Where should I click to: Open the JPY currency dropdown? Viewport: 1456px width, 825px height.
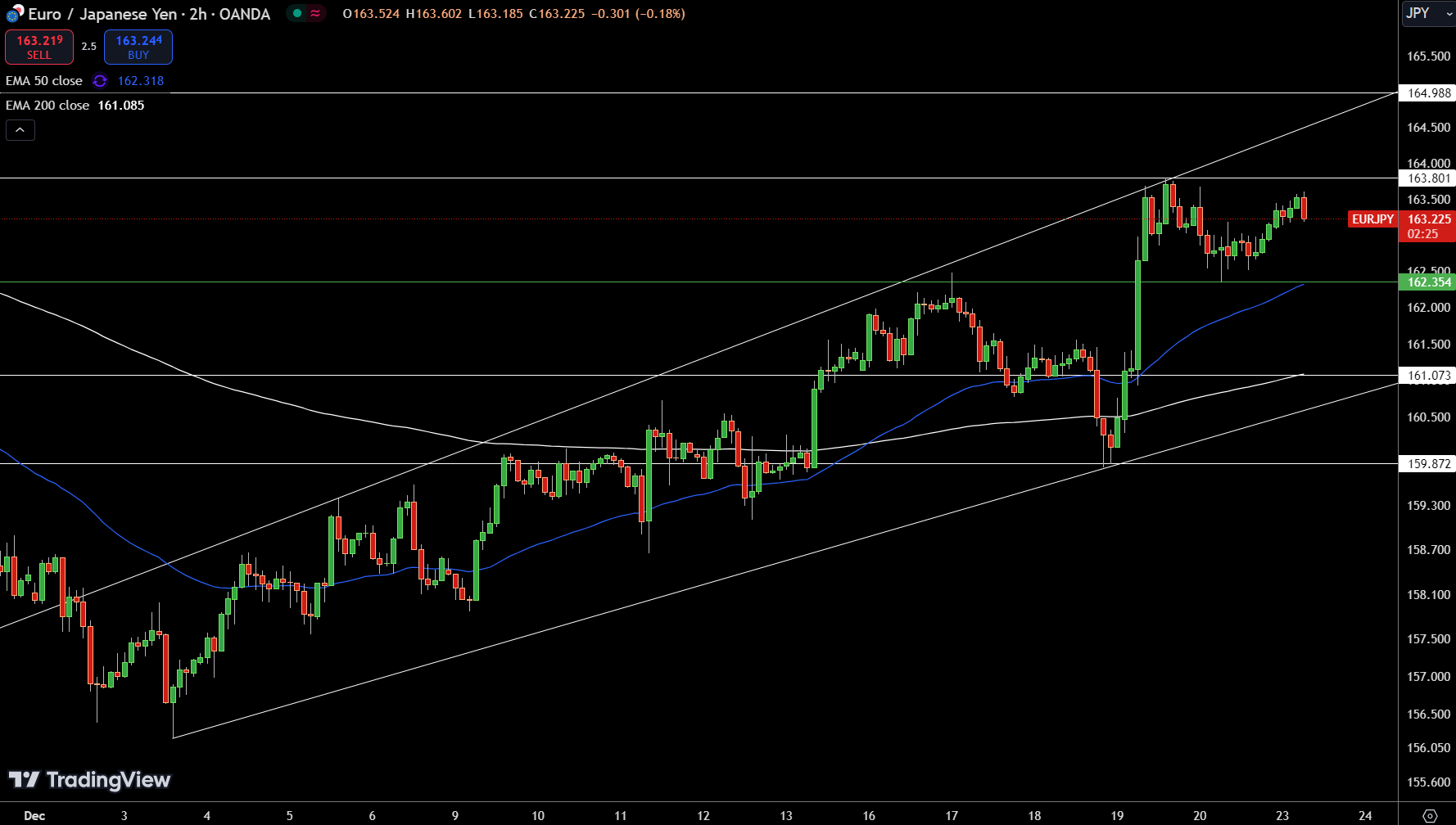coord(1427,13)
